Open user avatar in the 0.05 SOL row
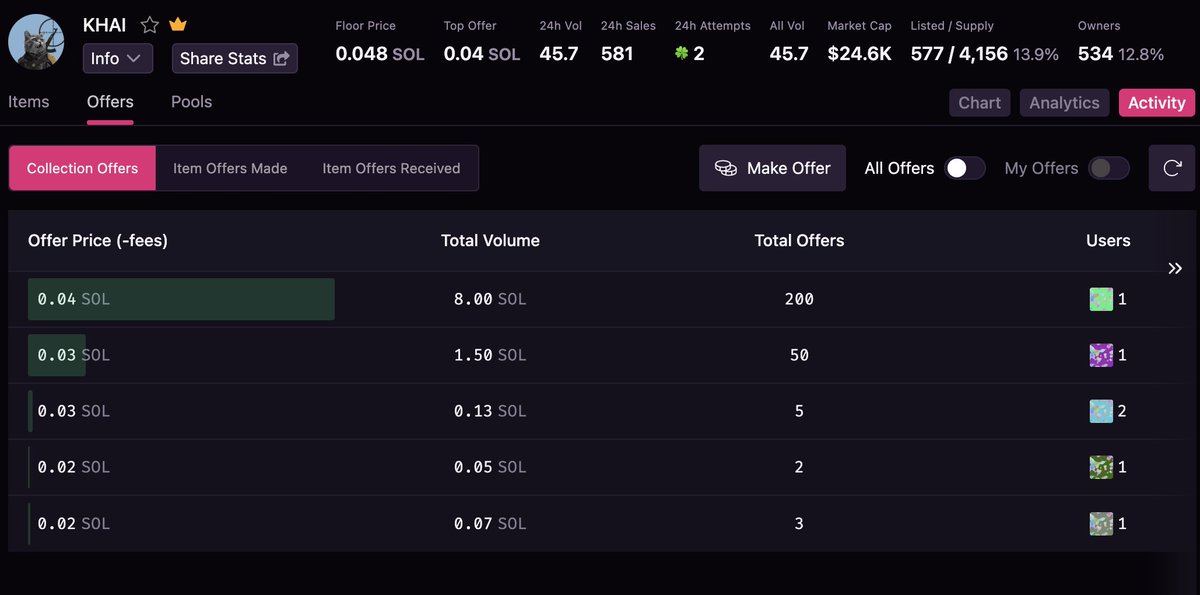 tap(1101, 467)
